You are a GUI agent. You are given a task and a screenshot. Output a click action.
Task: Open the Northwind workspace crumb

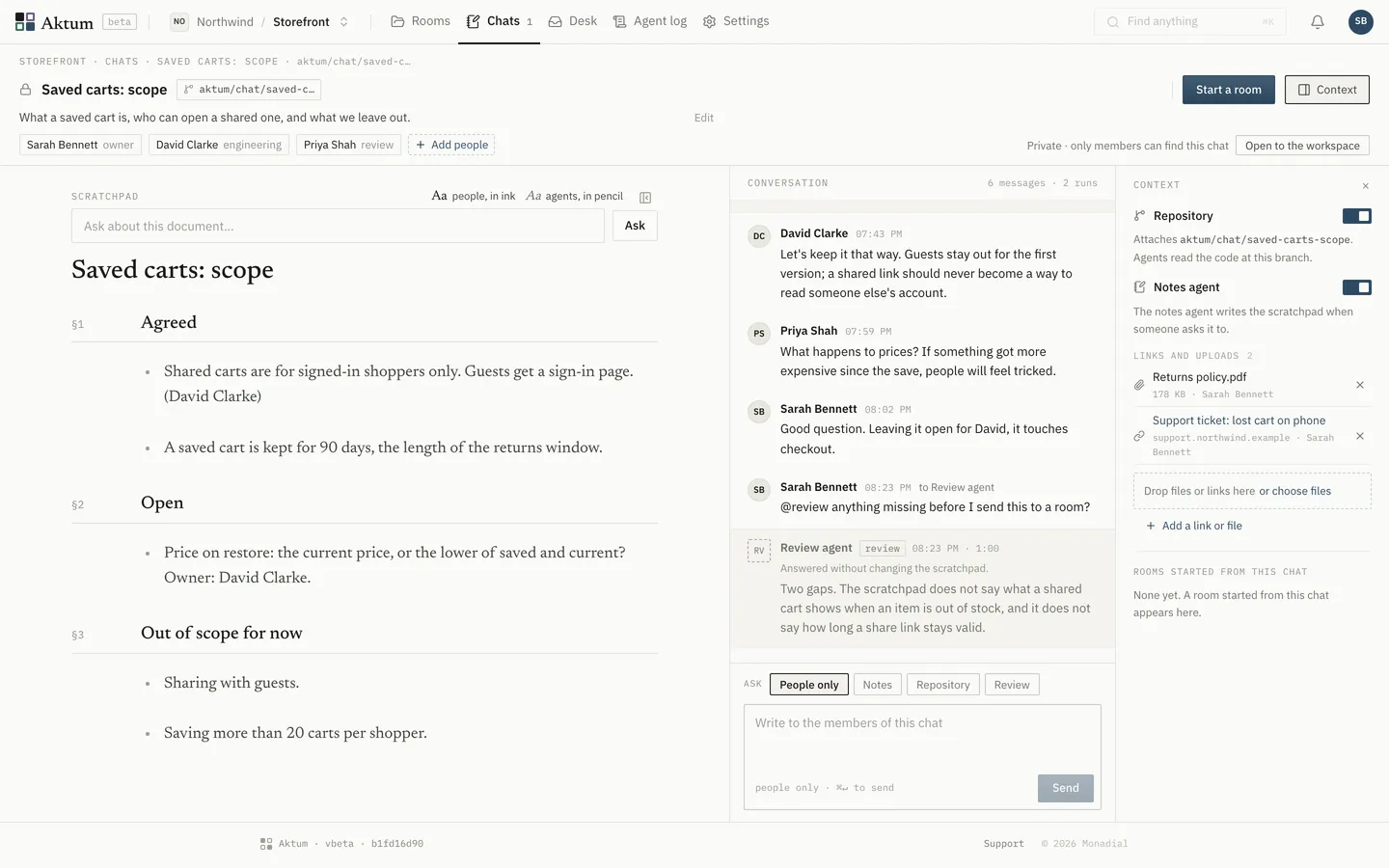coord(212,21)
